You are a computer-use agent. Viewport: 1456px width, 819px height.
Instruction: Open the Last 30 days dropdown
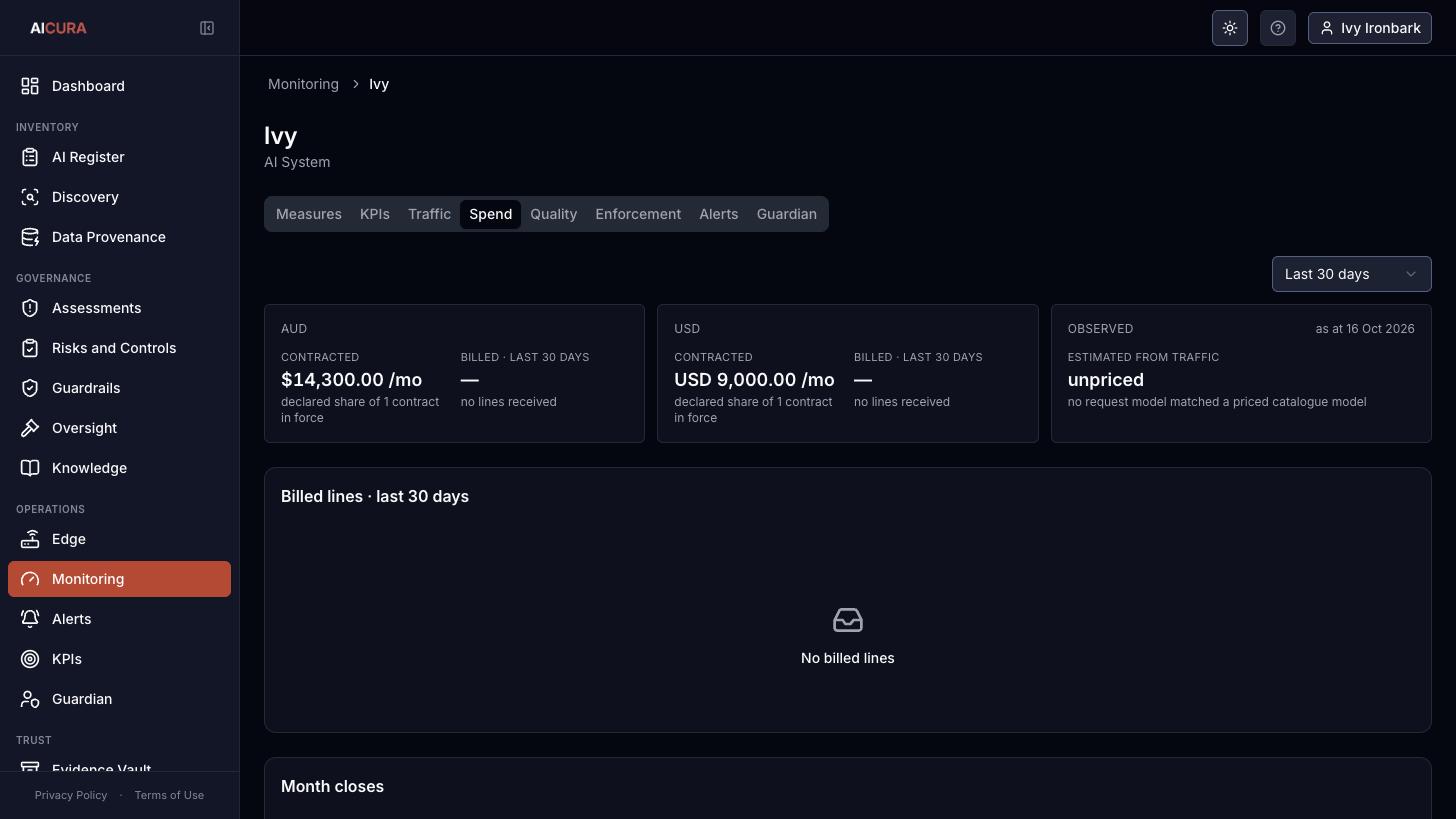pos(1351,274)
